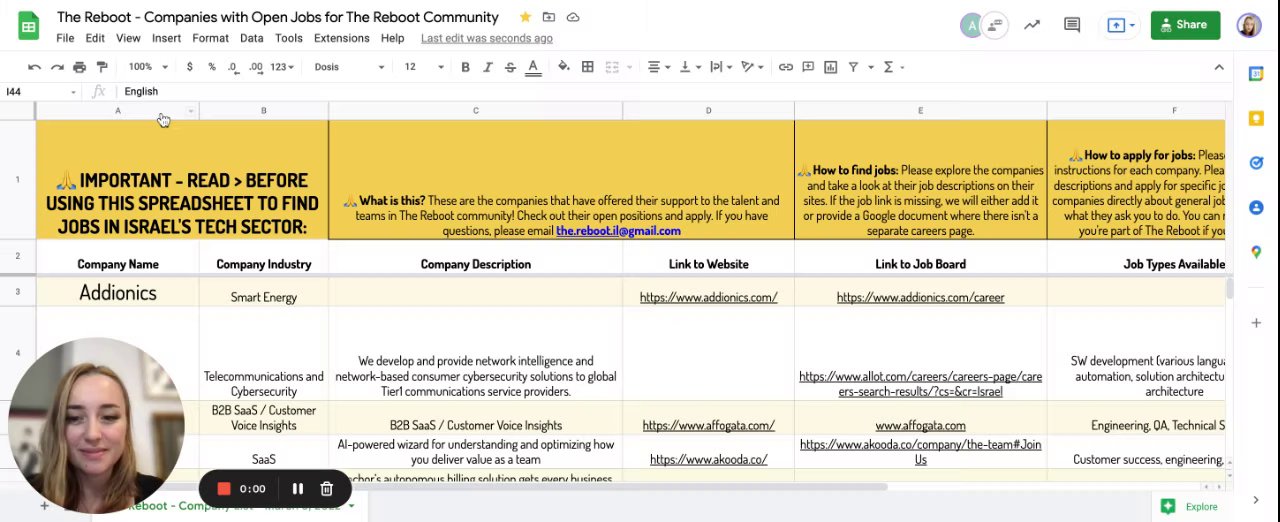This screenshot has height=522, width=1280.
Task: Click the Redo arrow in toolbar
Action: (x=57, y=67)
